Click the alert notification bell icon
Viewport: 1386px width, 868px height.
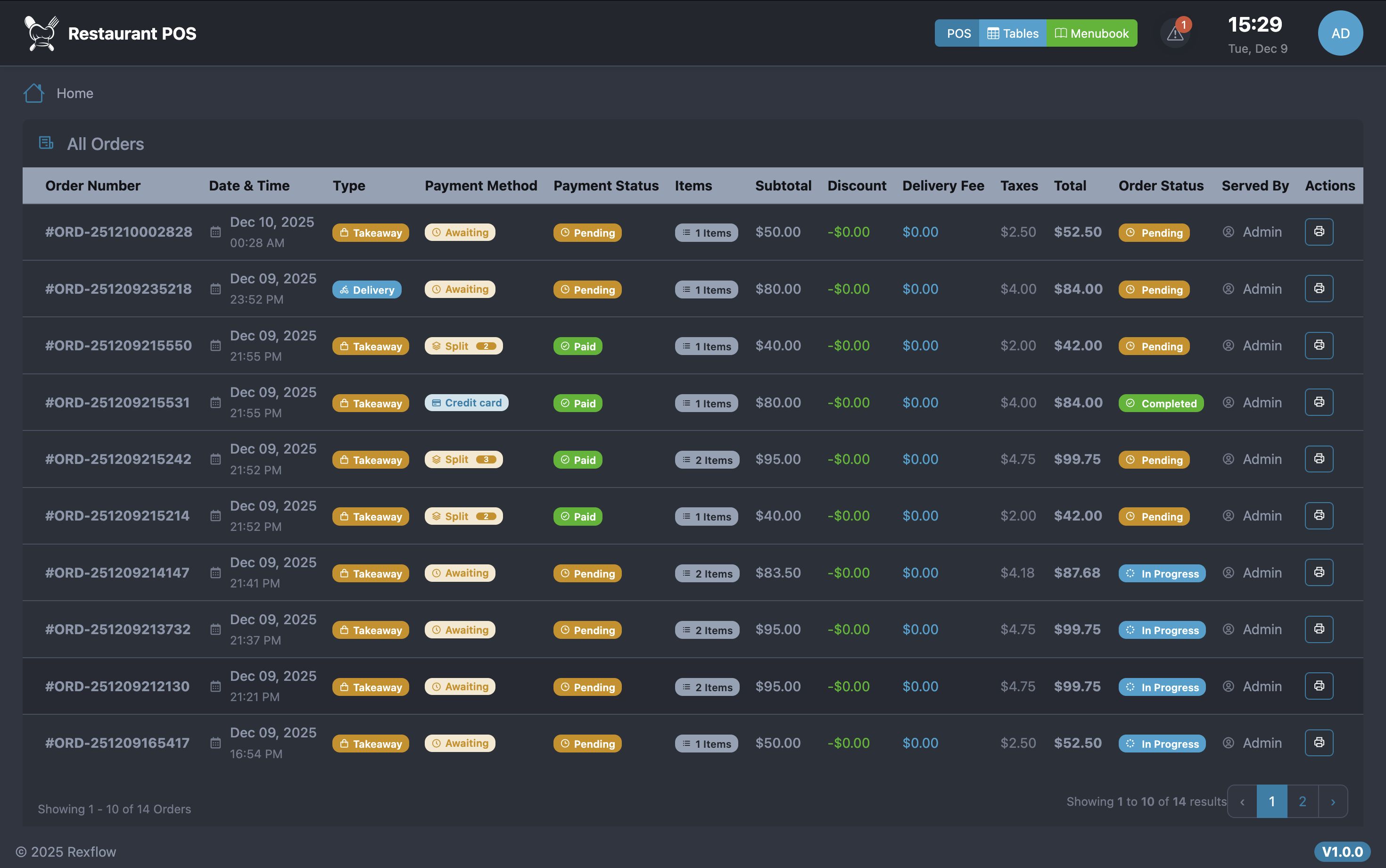tap(1175, 34)
